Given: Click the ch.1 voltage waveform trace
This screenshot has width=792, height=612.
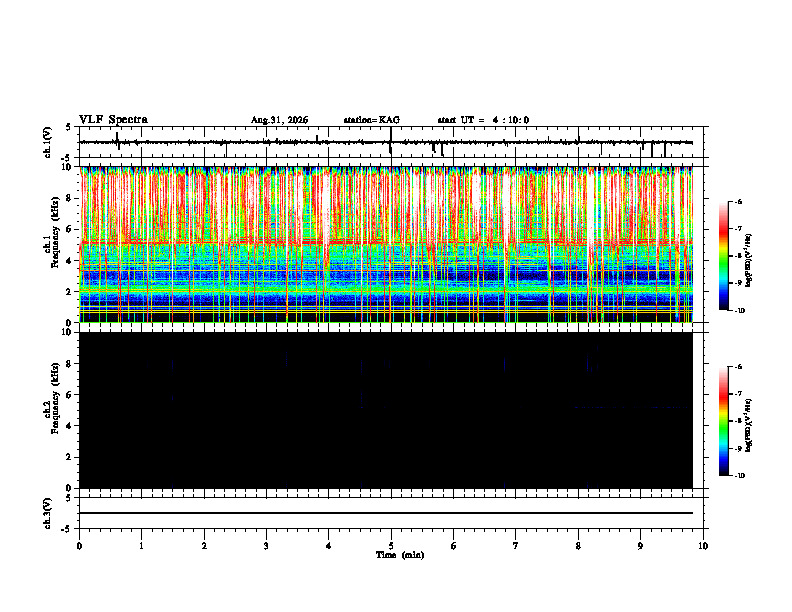Looking at the screenshot, I should [x=386, y=142].
